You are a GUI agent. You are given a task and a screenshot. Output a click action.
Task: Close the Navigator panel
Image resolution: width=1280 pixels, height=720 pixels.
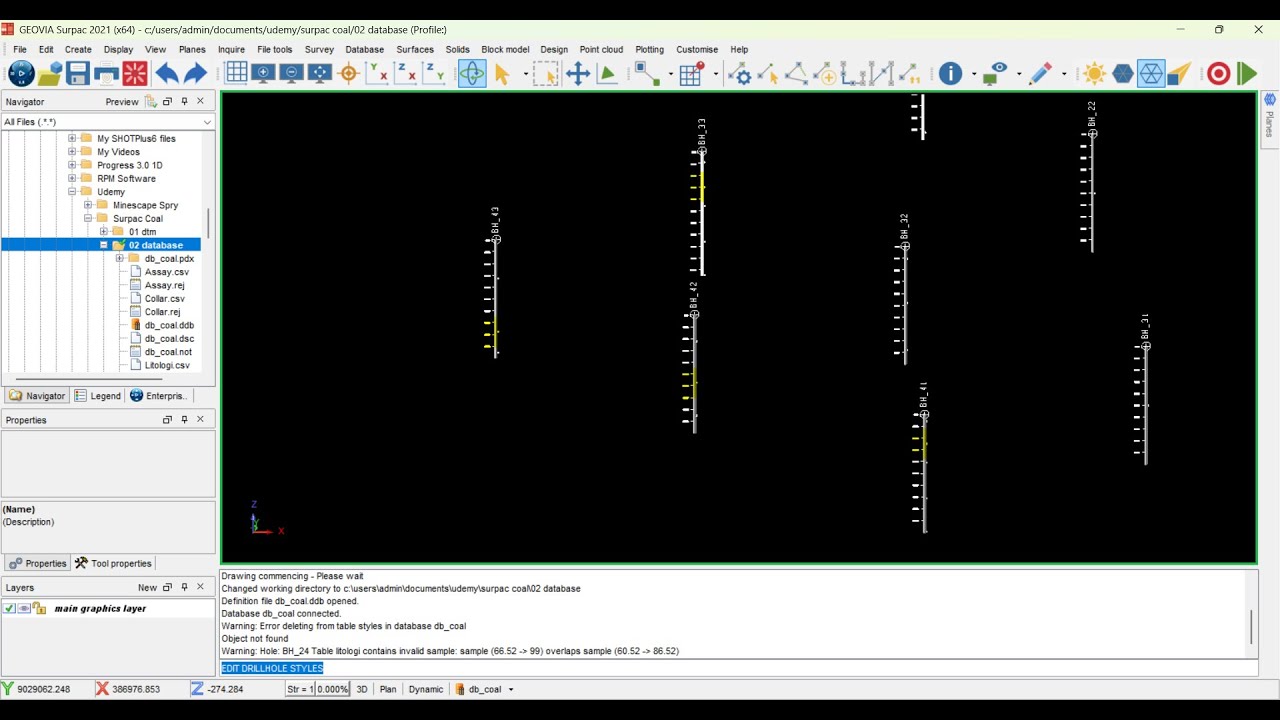[x=200, y=101]
